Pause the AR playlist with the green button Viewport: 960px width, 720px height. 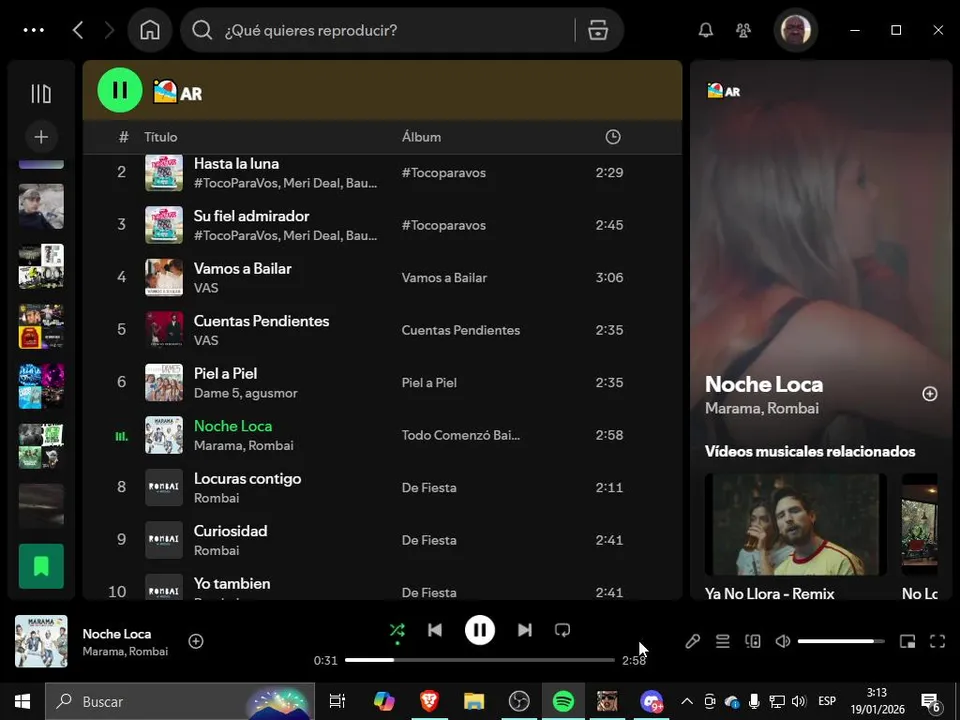tap(120, 90)
